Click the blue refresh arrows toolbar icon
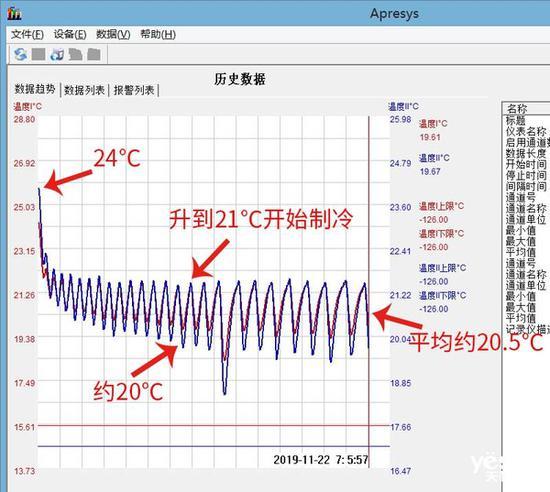This screenshot has width=550, height=492. click(21, 54)
